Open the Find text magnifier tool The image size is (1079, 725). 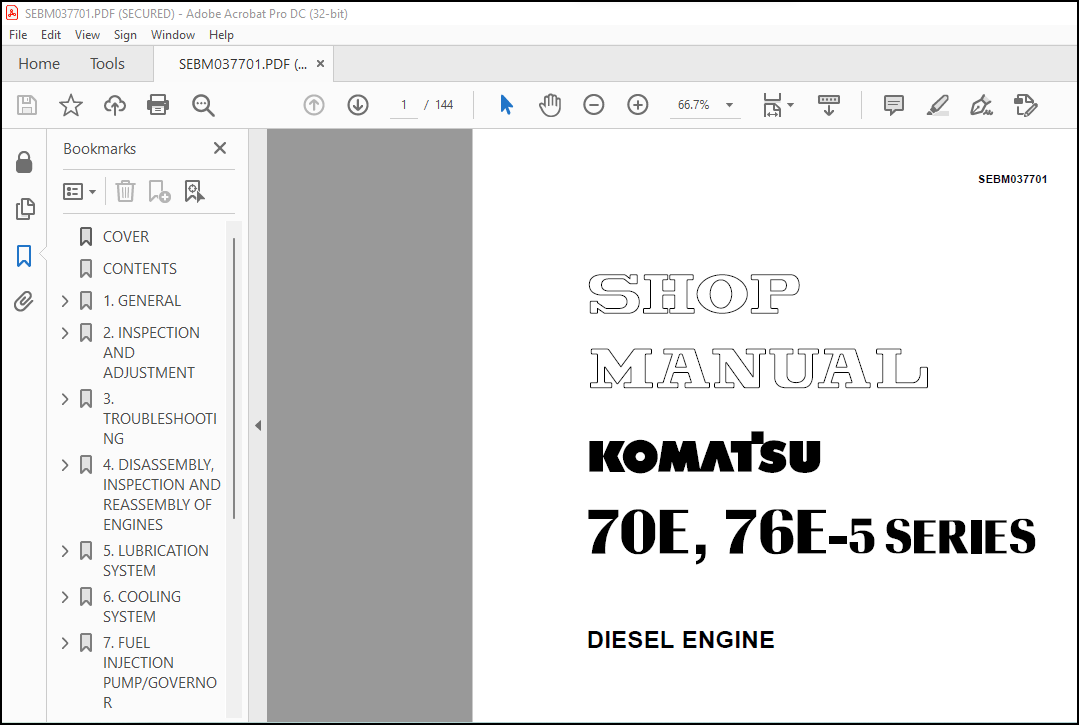203,105
